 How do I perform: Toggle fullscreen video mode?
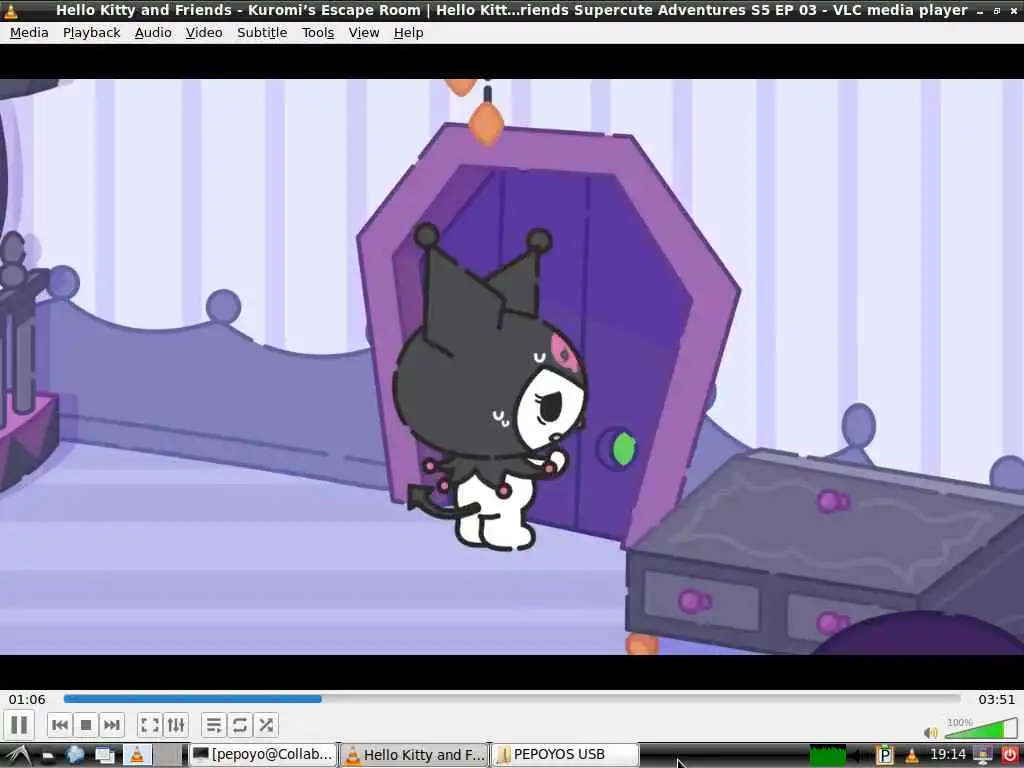tap(150, 725)
